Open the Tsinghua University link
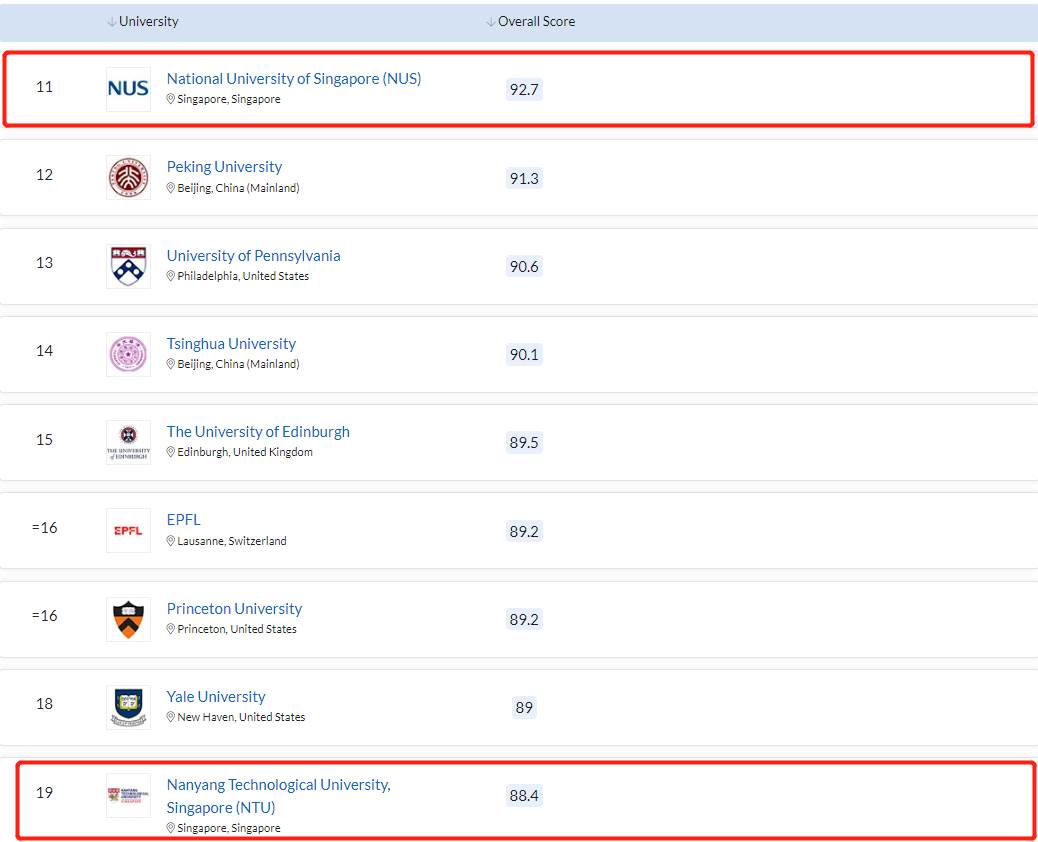The image size is (1038, 842). [231, 344]
